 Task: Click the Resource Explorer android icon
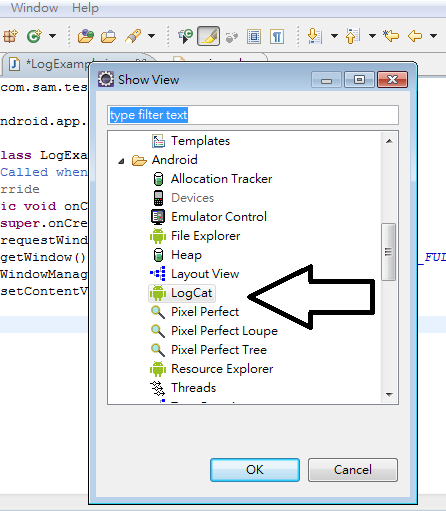coord(158,369)
